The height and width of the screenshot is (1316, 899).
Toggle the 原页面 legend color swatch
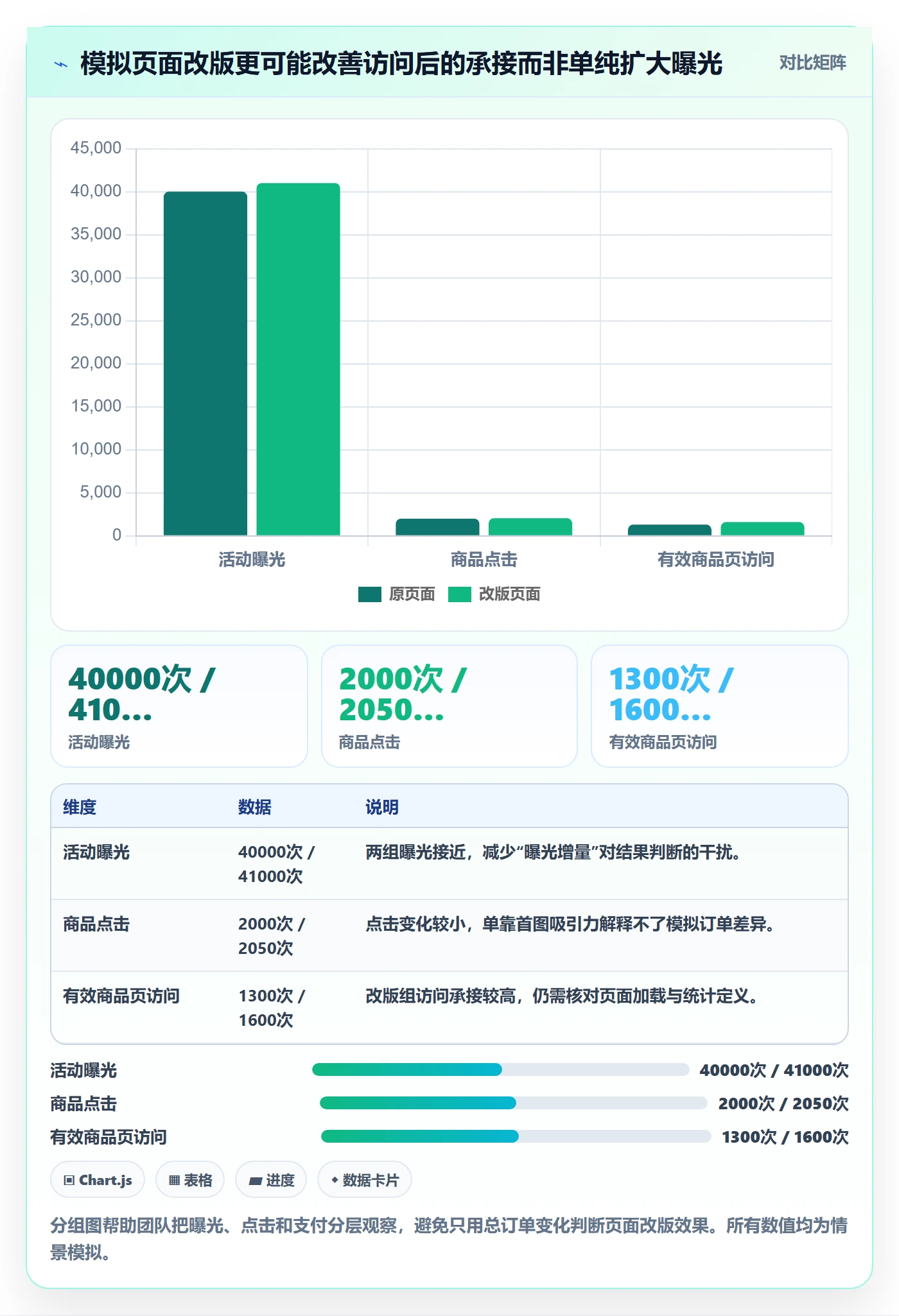click(x=370, y=594)
